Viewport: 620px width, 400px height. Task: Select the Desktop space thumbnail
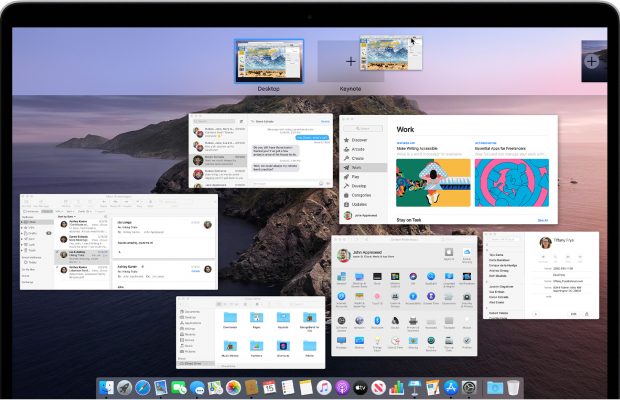point(269,61)
